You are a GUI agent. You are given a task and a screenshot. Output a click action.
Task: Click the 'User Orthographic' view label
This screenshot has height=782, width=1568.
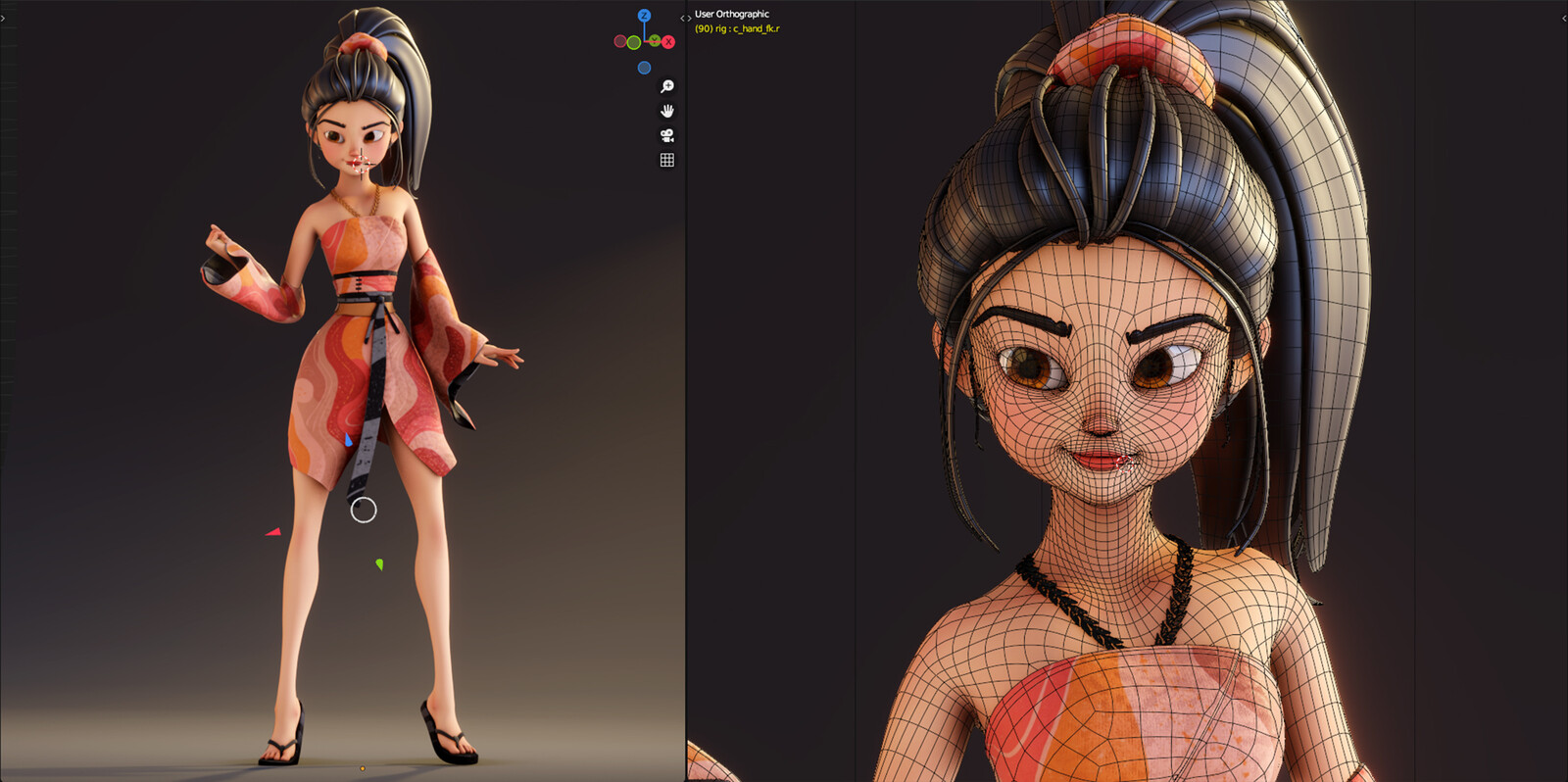[x=732, y=14]
